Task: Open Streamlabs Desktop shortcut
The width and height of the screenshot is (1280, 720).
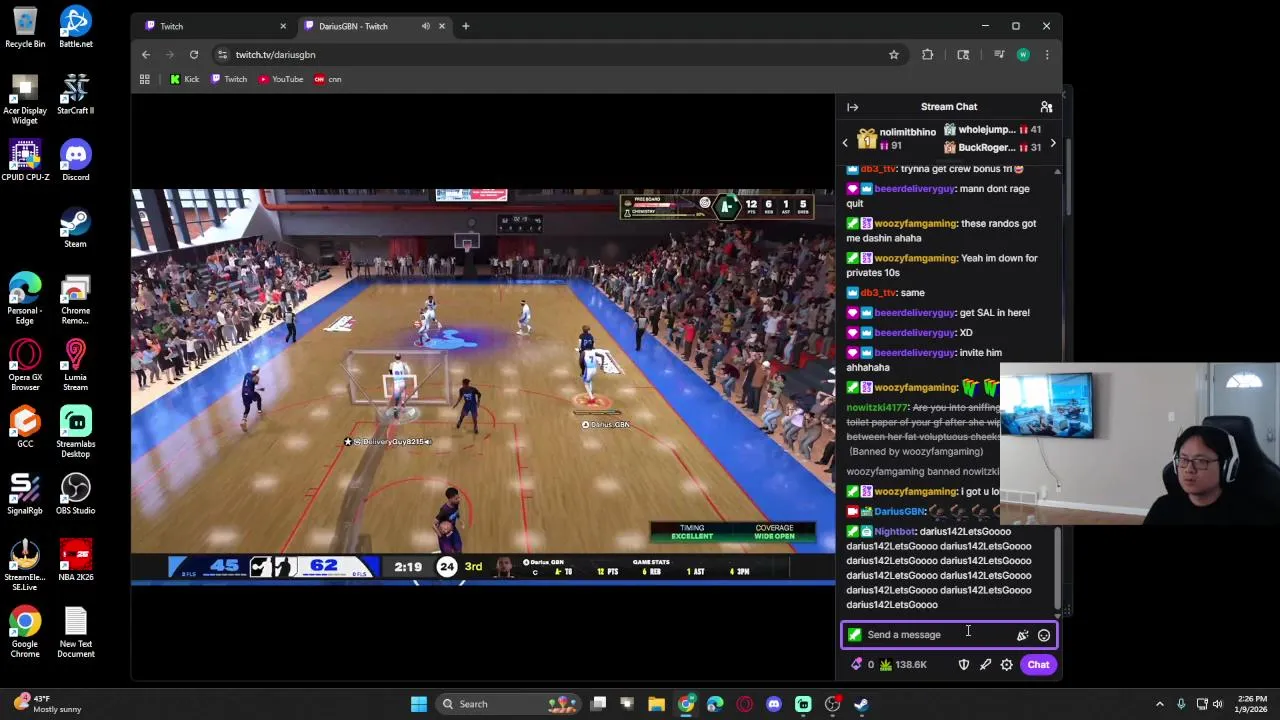Action: 75,432
